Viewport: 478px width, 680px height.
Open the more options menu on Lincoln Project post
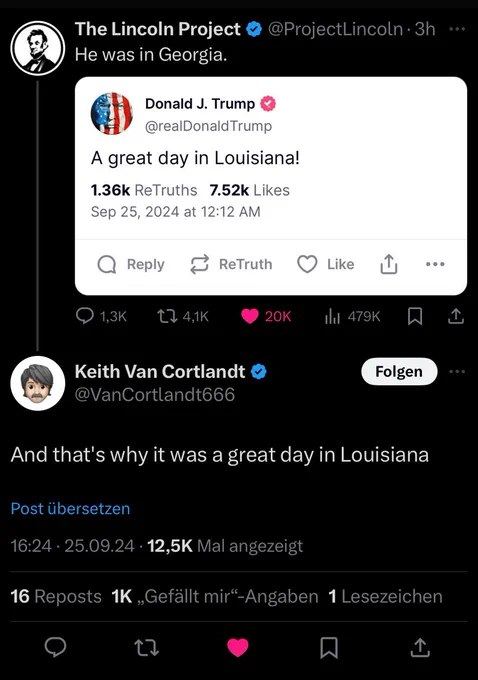coord(457,29)
